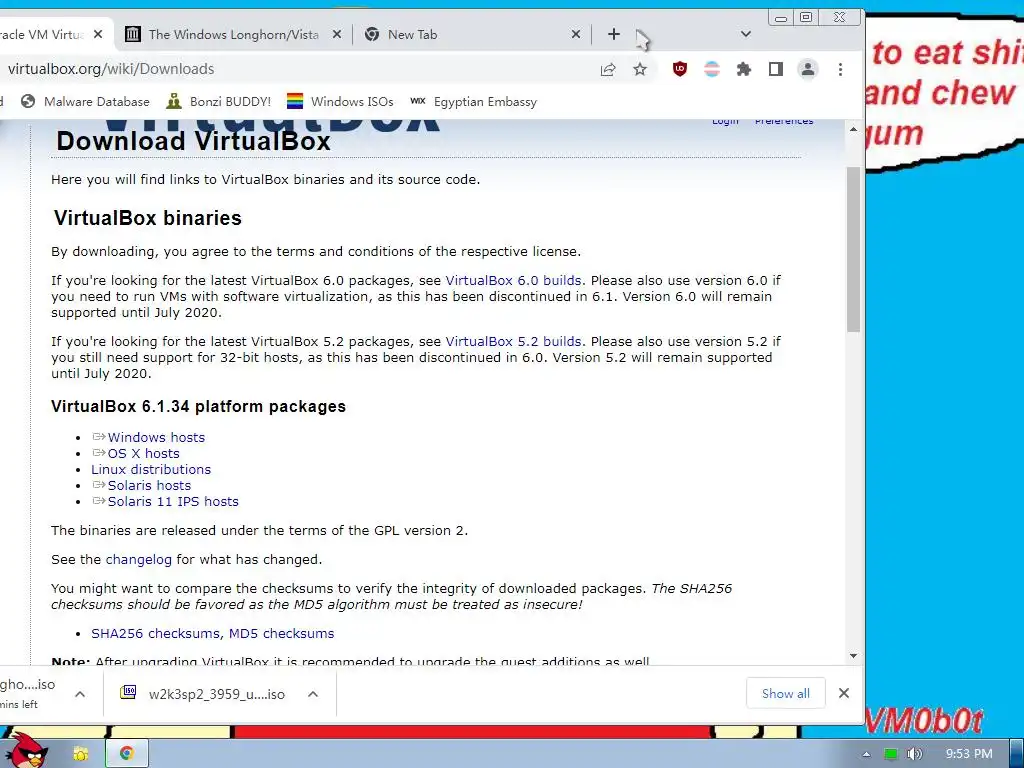Click the Download VirtualBox heading text
Viewport: 1024px width, 768px height.
click(x=193, y=141)
